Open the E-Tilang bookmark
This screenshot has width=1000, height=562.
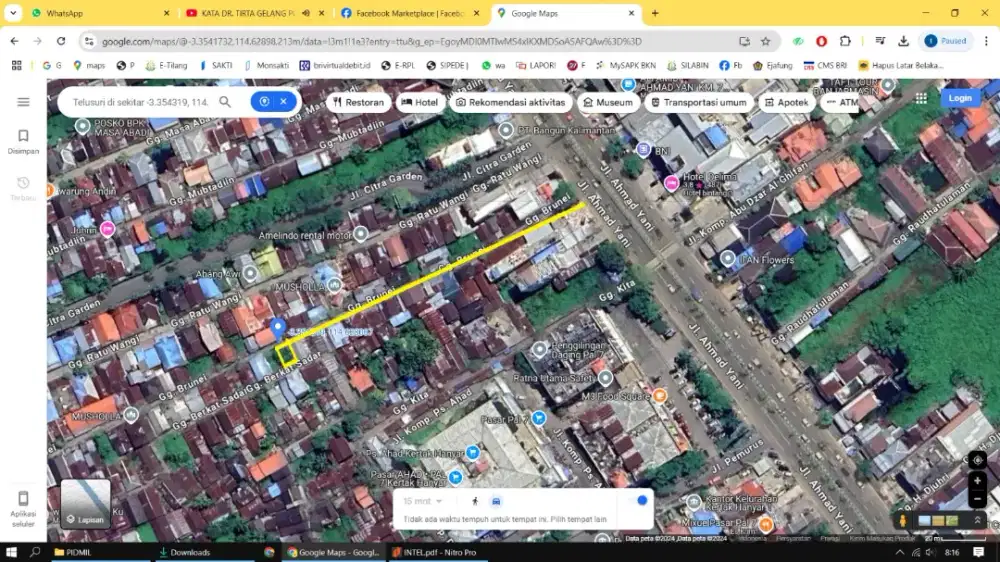166,65
